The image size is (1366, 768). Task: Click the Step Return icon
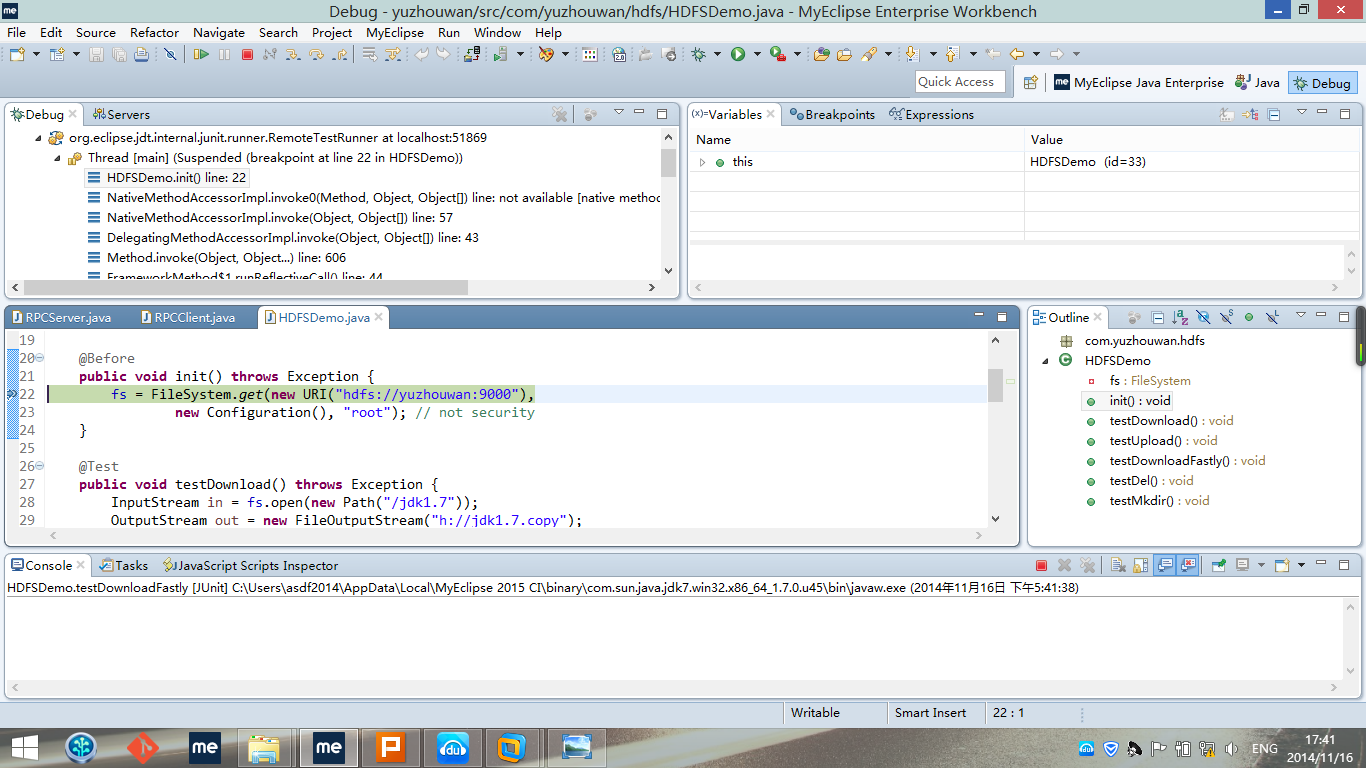pyautogui.click(x=339, y=54)
